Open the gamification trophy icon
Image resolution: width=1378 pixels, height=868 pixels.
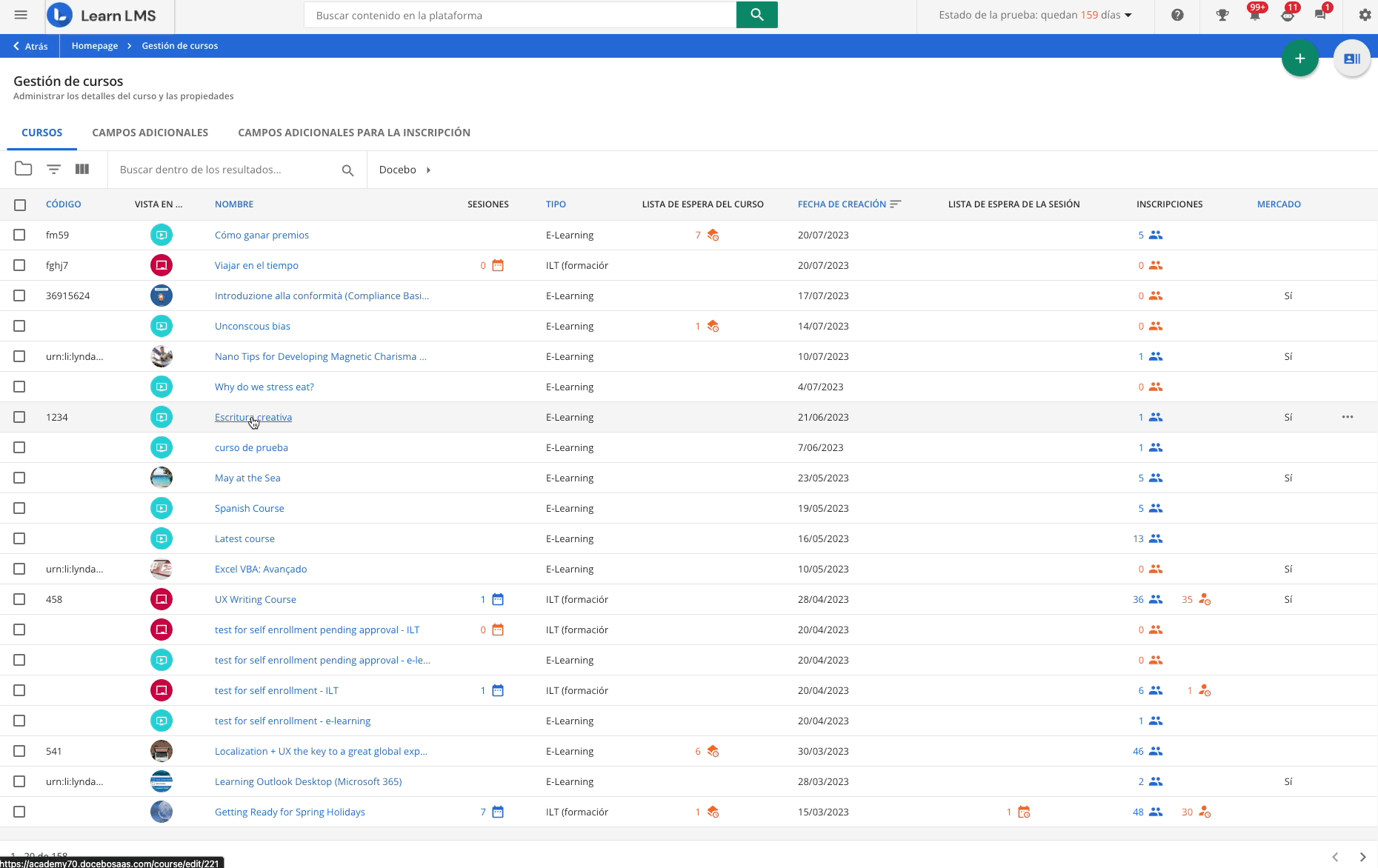[1222, 15]
